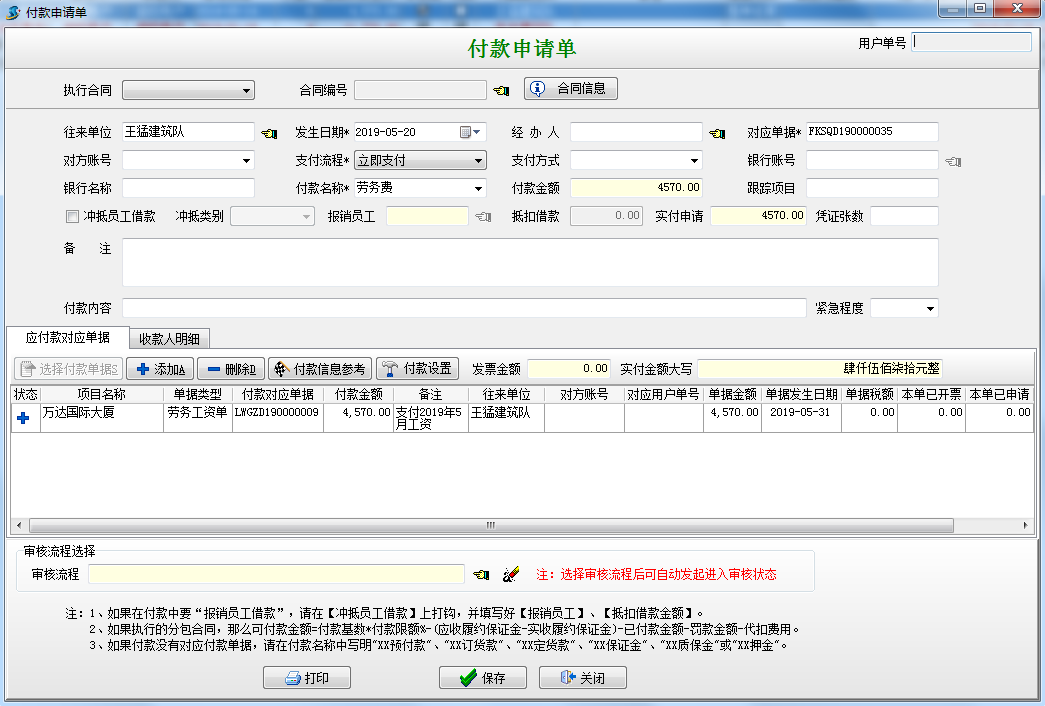
Task: Open the 合同信息 contract info dialog
Action: (571, 88)
